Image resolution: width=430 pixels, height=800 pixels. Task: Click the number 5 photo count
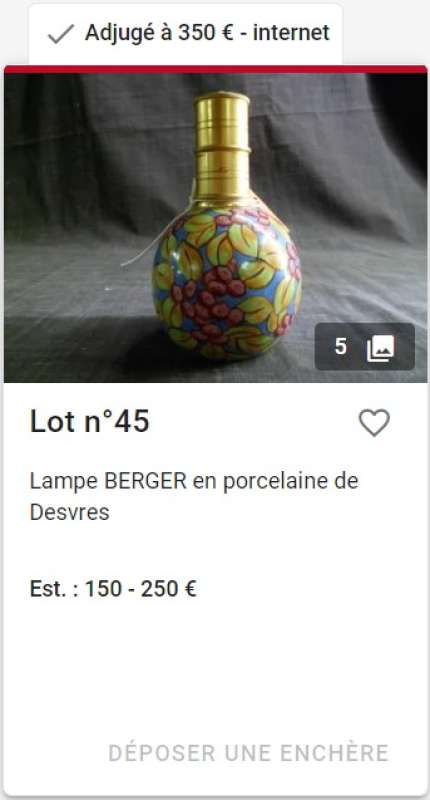click(341, 347)
